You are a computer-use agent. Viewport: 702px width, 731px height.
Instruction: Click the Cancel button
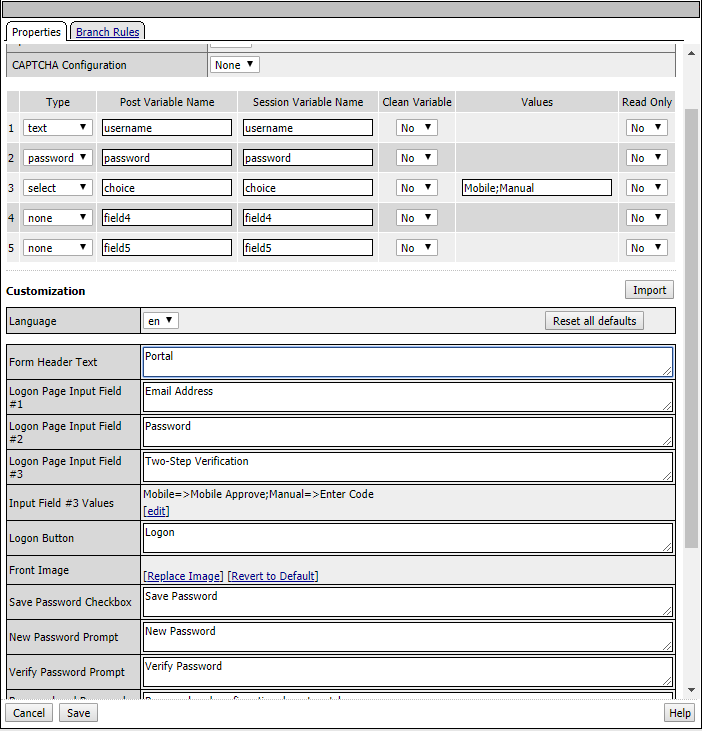coord(29,713)
